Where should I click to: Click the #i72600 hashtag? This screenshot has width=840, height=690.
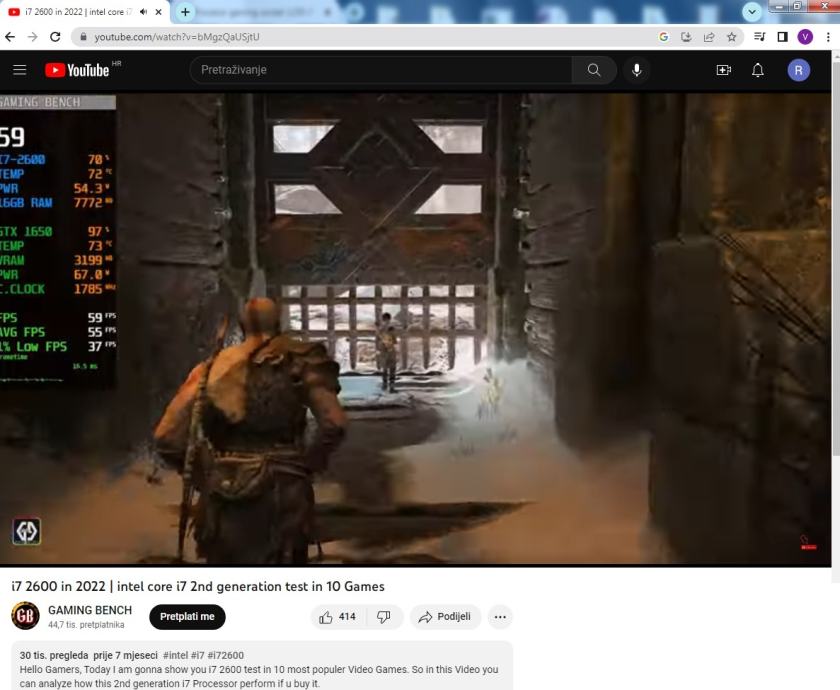tap(226, 655)
